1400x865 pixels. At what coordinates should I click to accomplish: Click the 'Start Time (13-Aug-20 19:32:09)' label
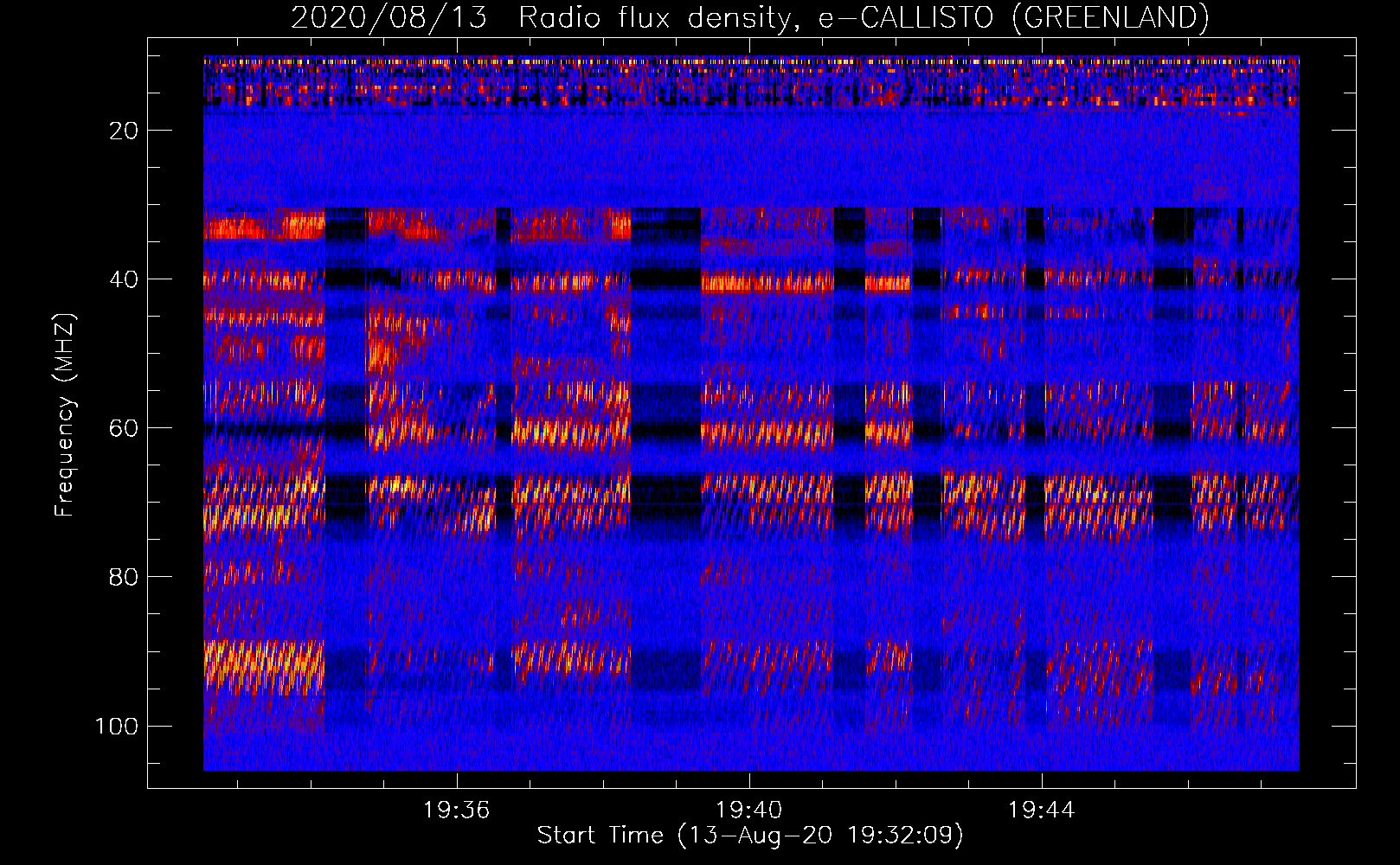[750, 836]
